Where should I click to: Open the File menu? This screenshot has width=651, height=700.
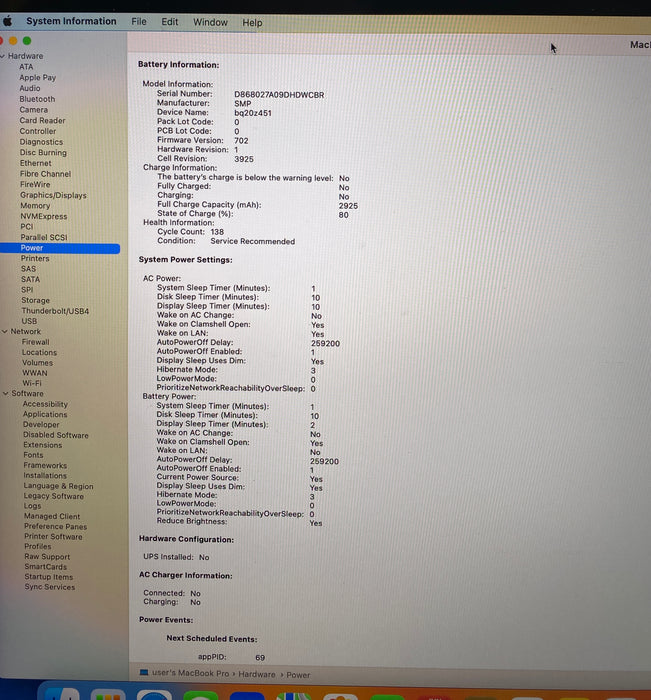(139, 21)
